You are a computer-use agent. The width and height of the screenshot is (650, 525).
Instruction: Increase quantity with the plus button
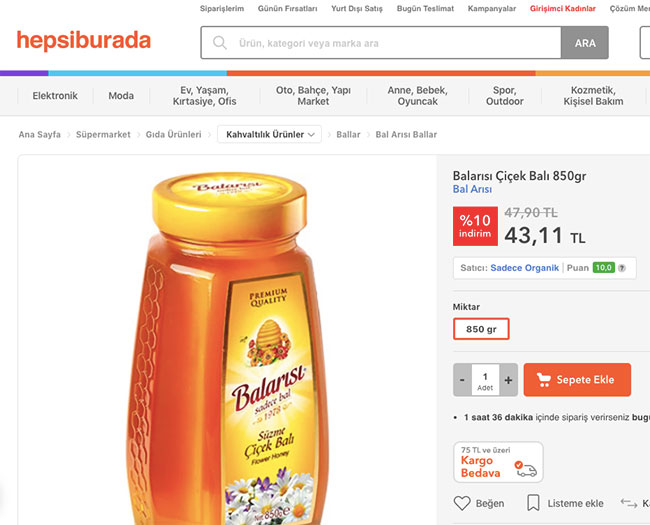509,380
